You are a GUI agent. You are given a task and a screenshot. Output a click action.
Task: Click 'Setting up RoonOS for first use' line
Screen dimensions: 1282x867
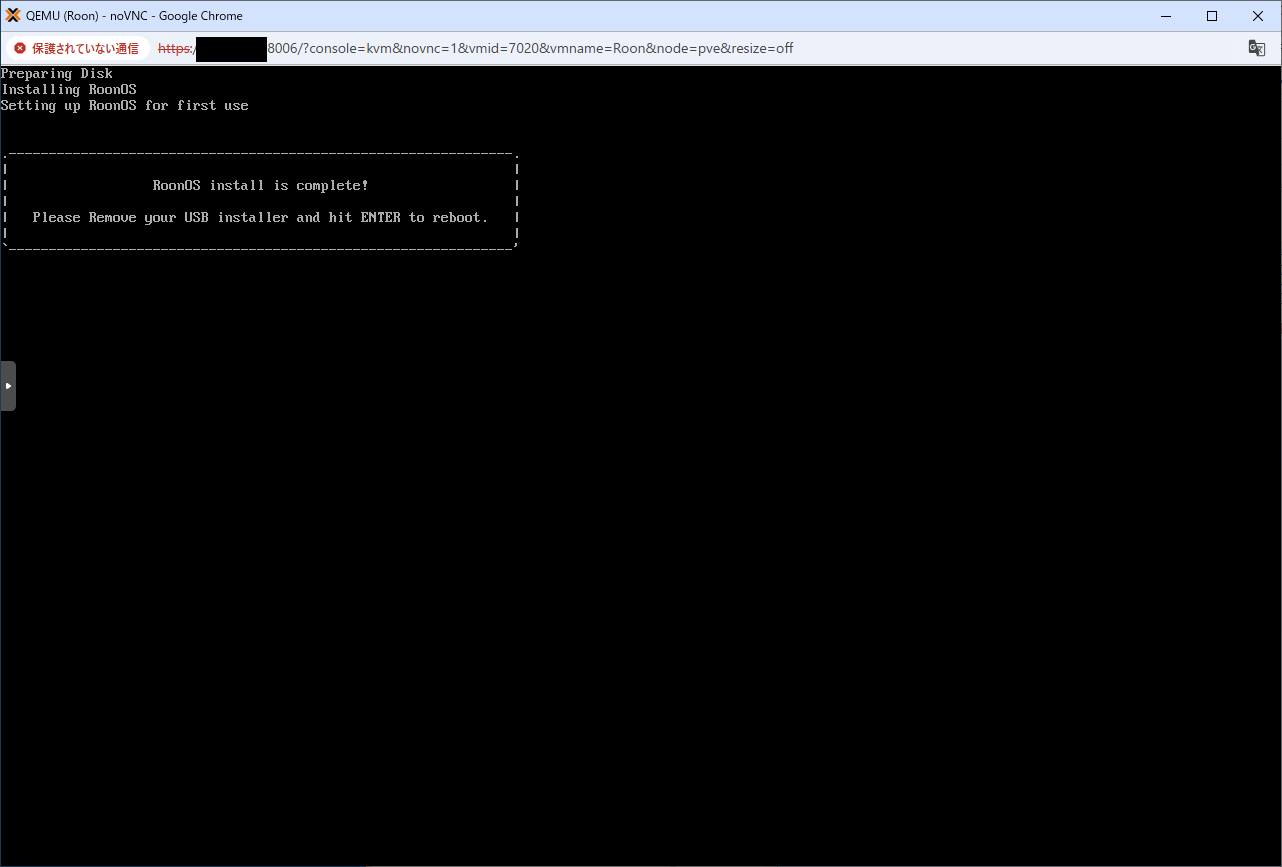click(x=125, y=106)
